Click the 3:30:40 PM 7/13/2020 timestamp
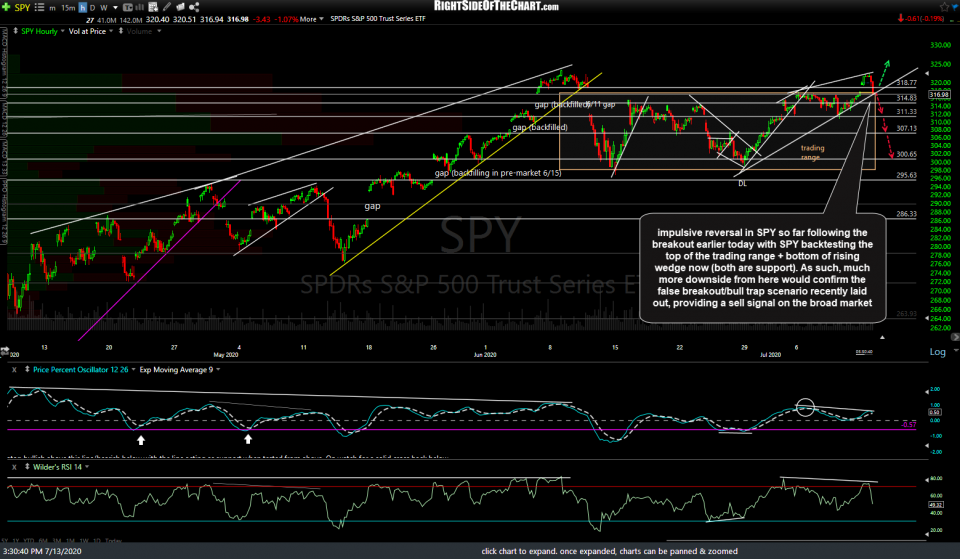 pos(42,551)
